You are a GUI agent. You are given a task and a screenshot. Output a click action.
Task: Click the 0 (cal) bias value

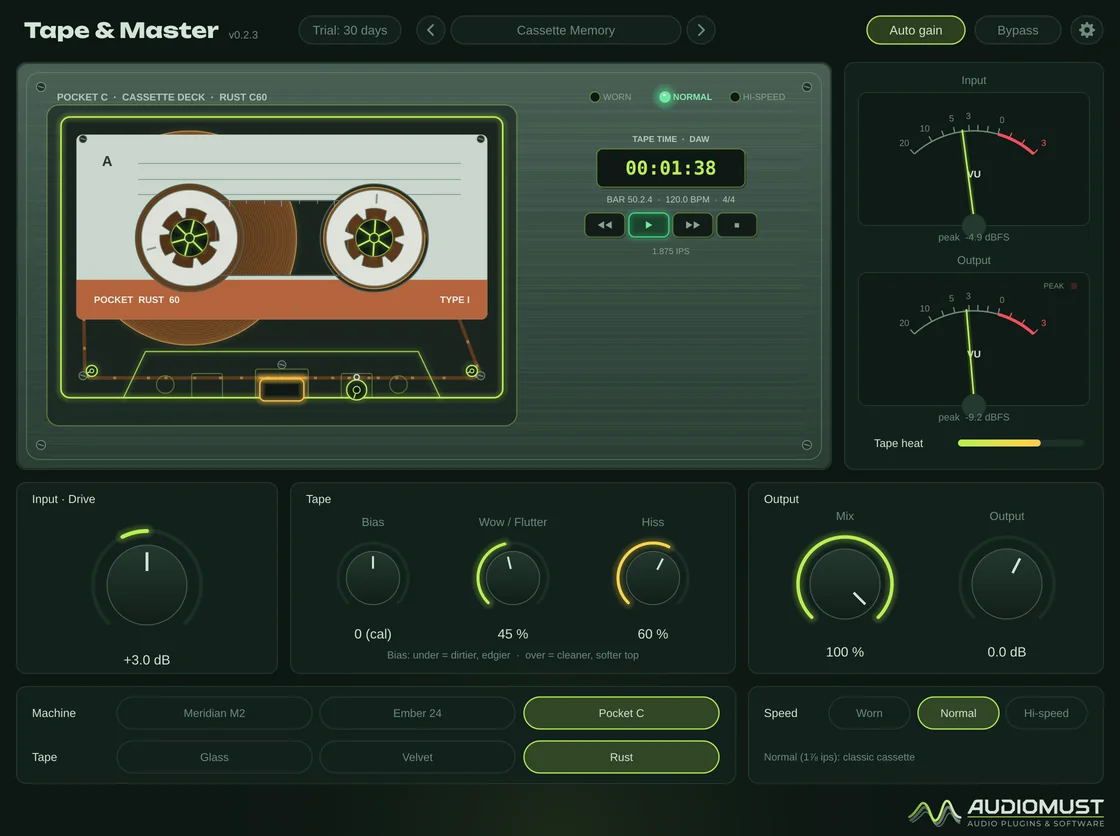(373, 634)
